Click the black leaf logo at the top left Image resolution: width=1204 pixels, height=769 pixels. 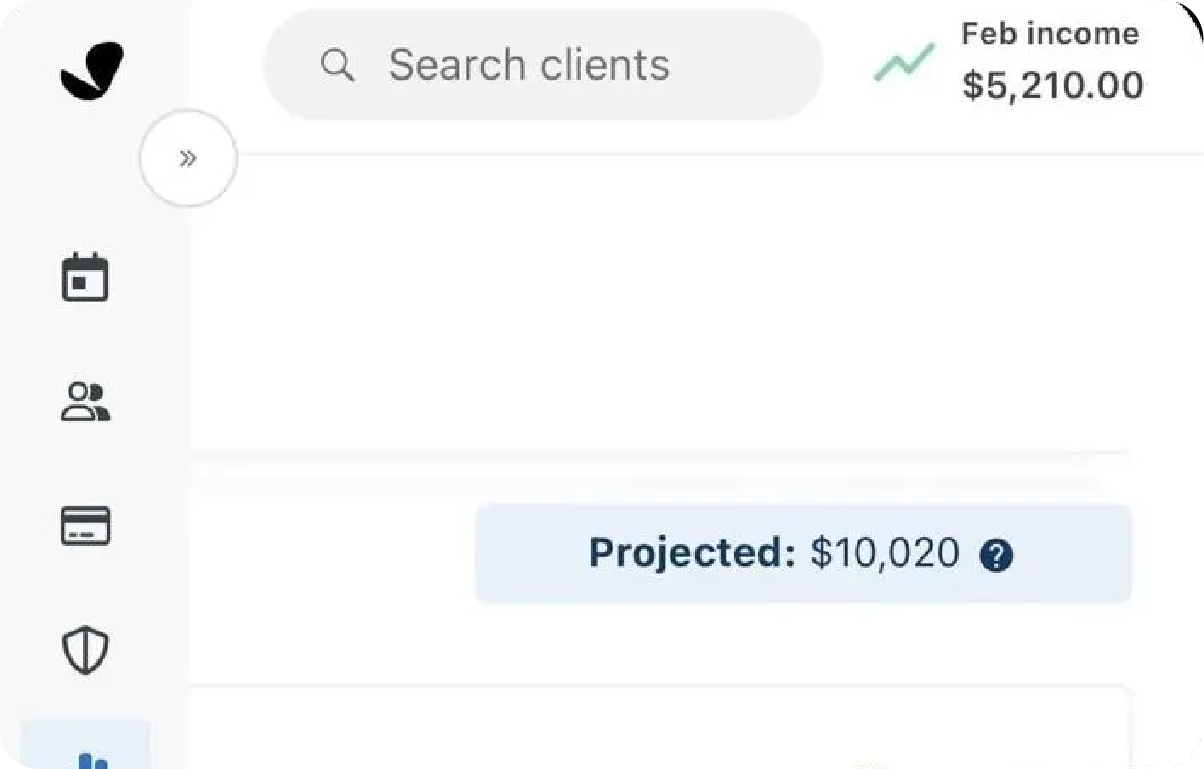(91, 71)
